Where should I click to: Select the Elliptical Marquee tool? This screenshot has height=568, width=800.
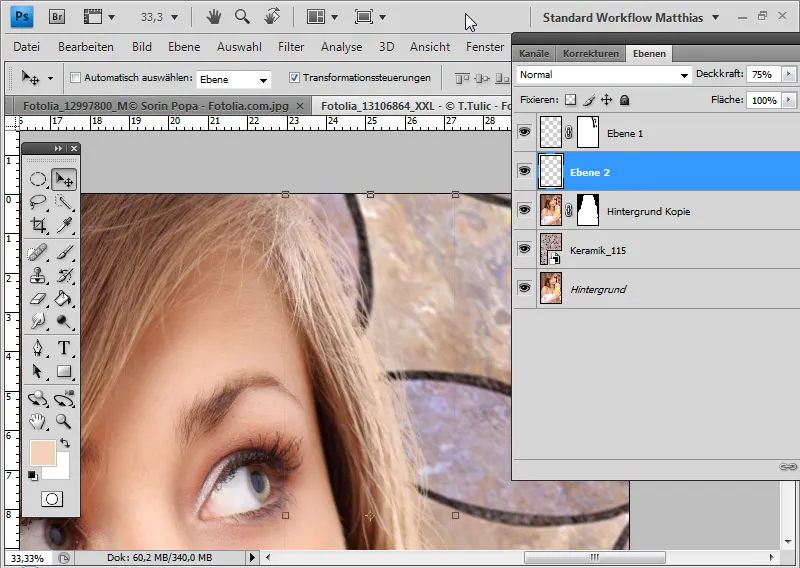point(38,180)
